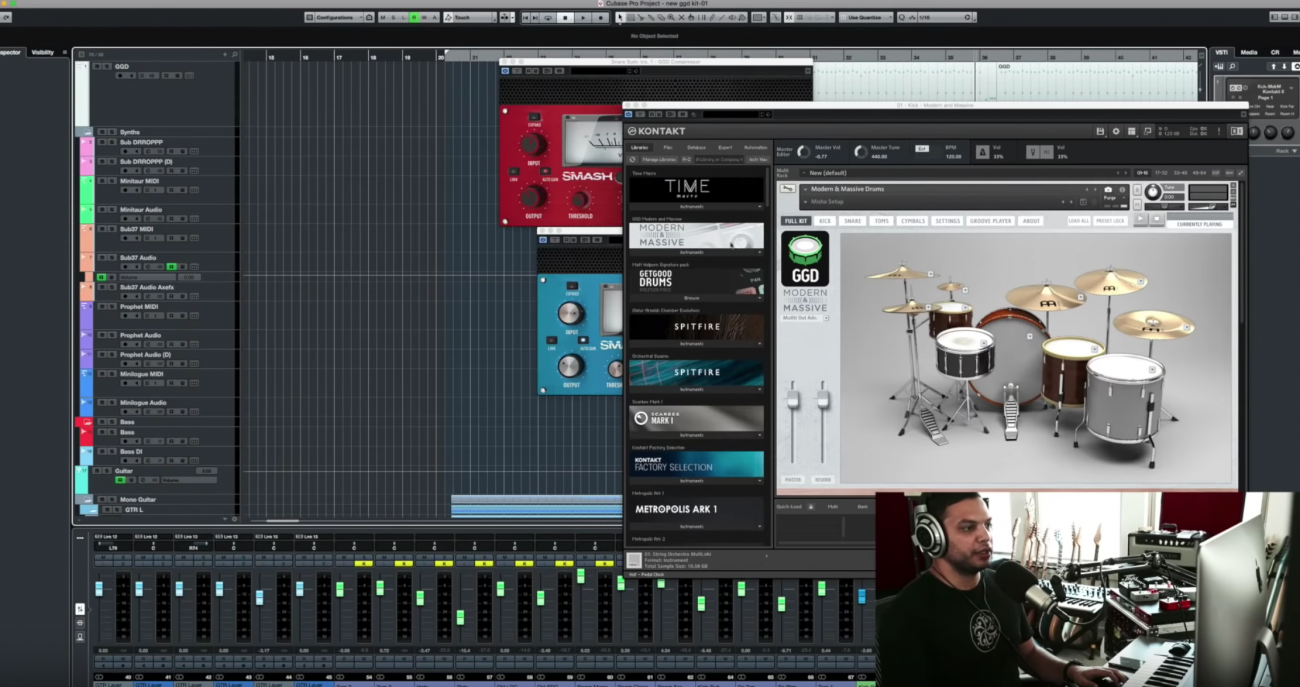Open the Media tab in right zone

click(x=1249, y=52)
